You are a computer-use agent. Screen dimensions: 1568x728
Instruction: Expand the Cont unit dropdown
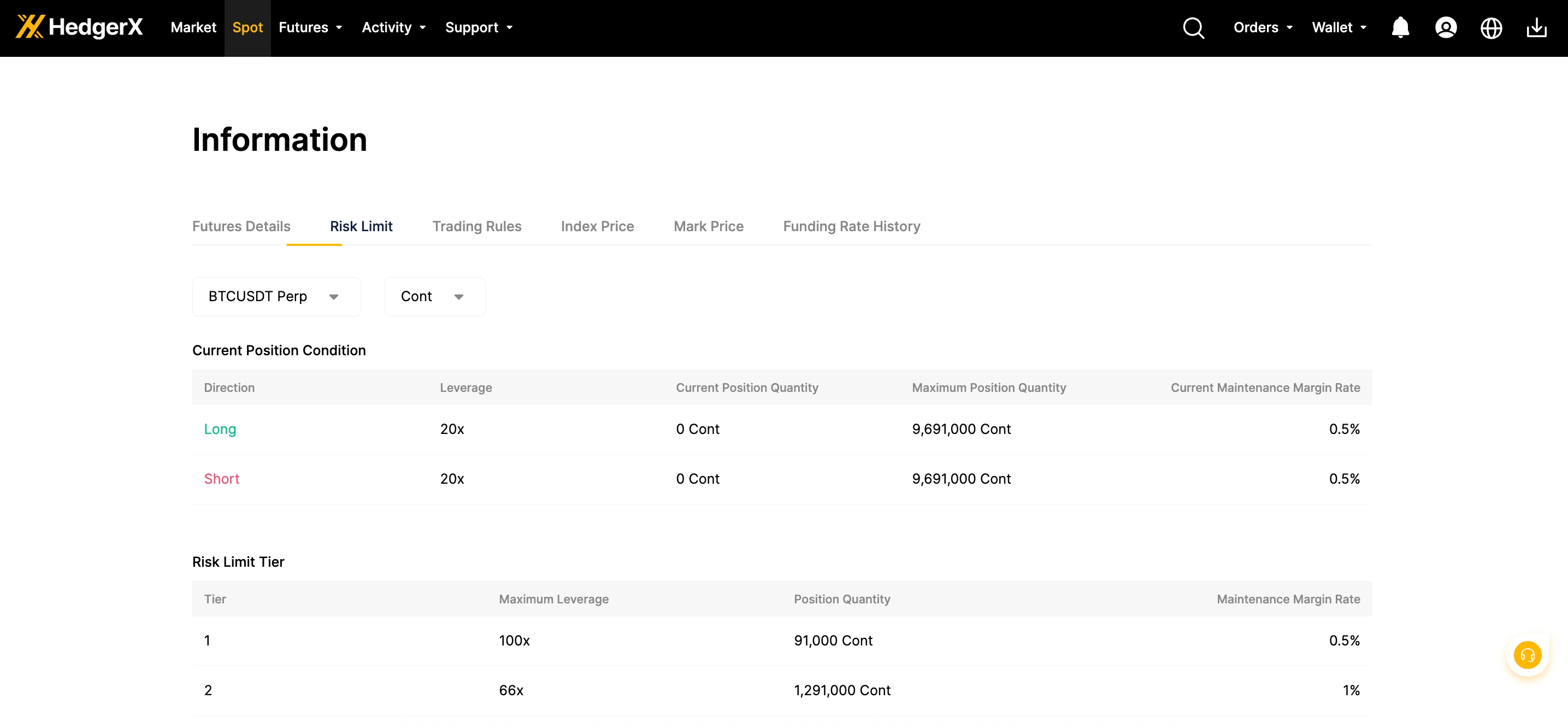(434, 296)
